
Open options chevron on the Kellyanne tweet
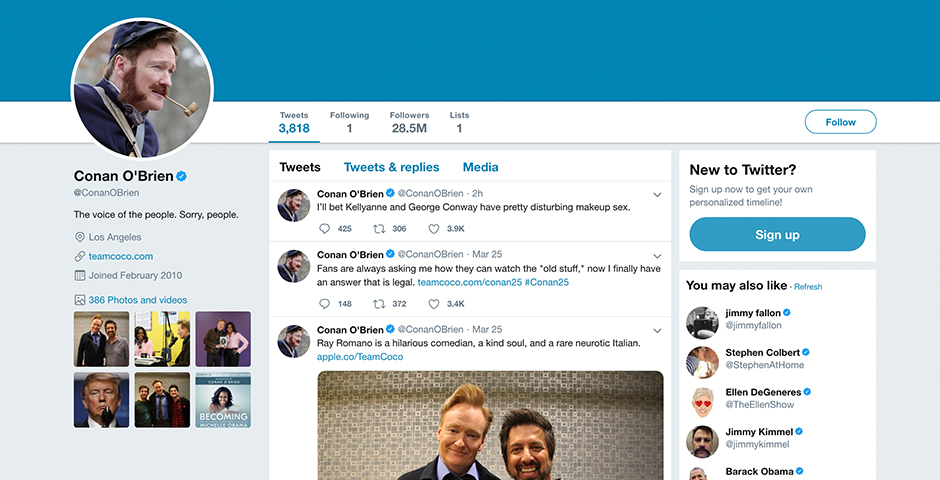(657, 195)
